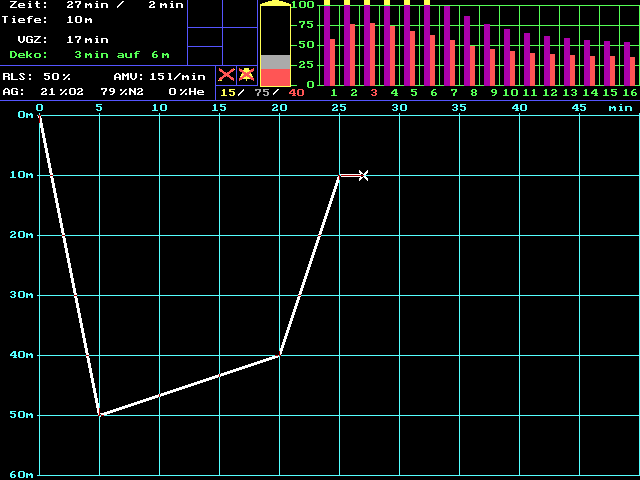The height and width of the screenshot is (480, 640).
Task: Click the X marker ending the dive profile
Action: pyautogui.click(x=363, y=175)
